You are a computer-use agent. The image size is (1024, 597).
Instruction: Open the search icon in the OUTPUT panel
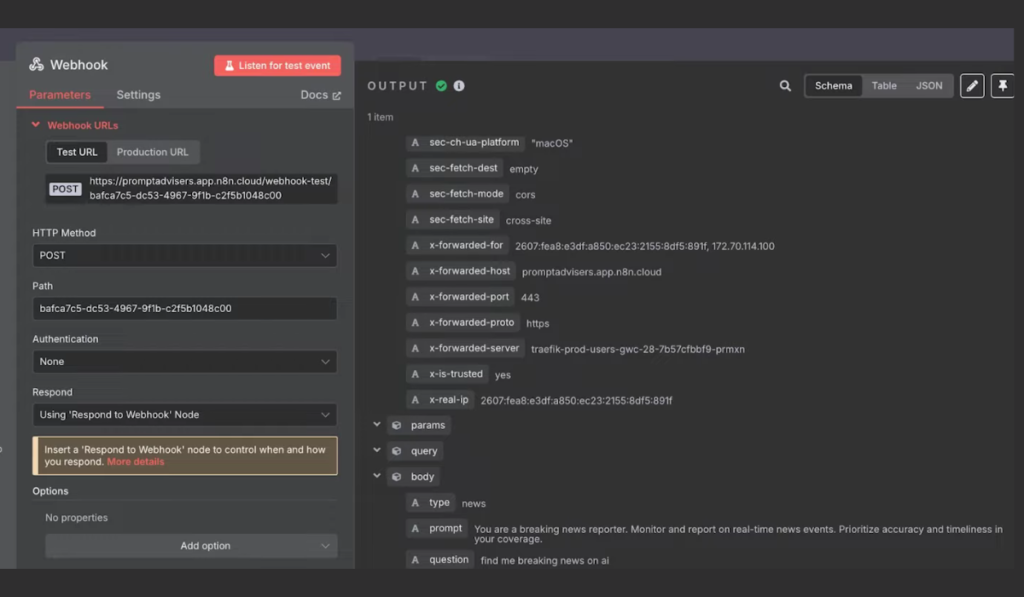coord(785,85)
